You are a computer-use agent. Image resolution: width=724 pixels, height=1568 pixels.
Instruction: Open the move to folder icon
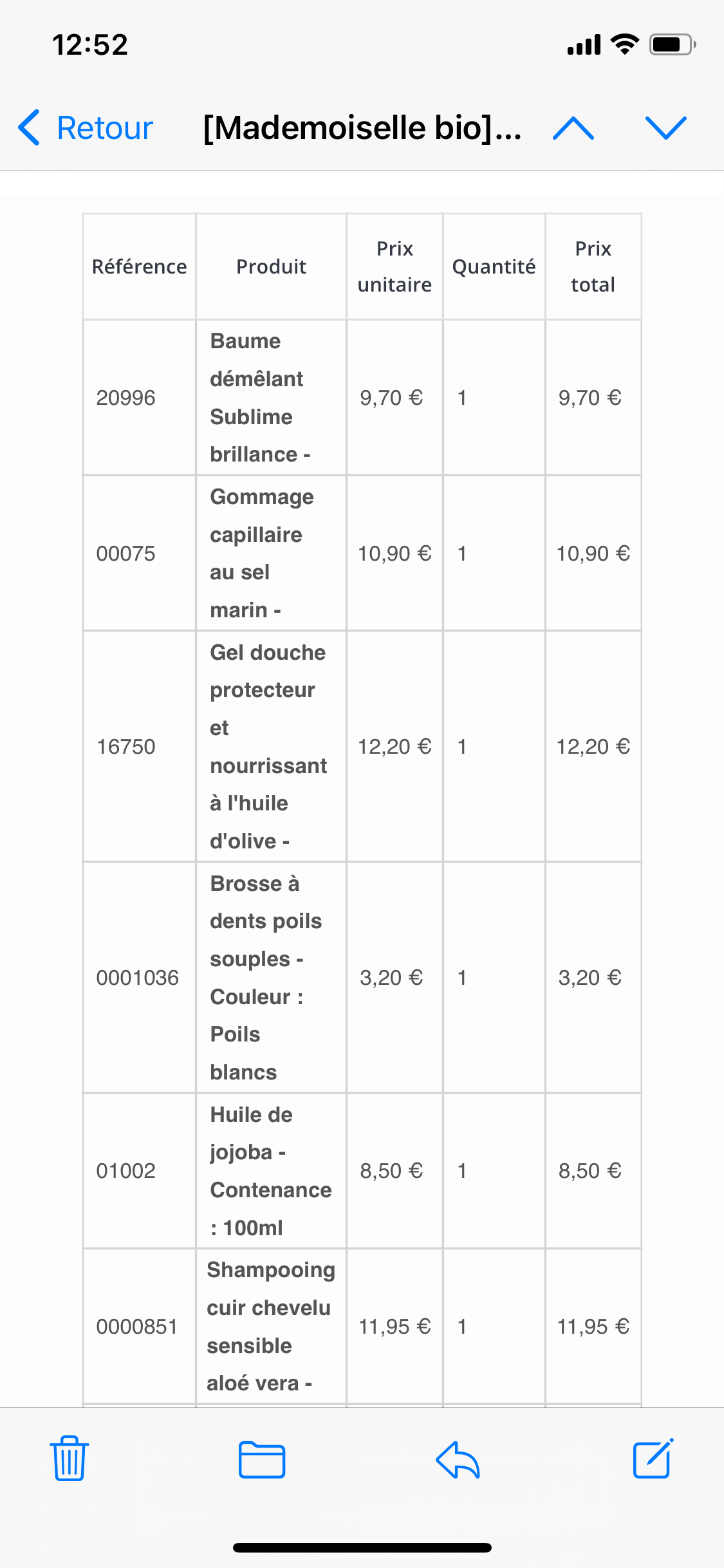[x=262, y=1459]
